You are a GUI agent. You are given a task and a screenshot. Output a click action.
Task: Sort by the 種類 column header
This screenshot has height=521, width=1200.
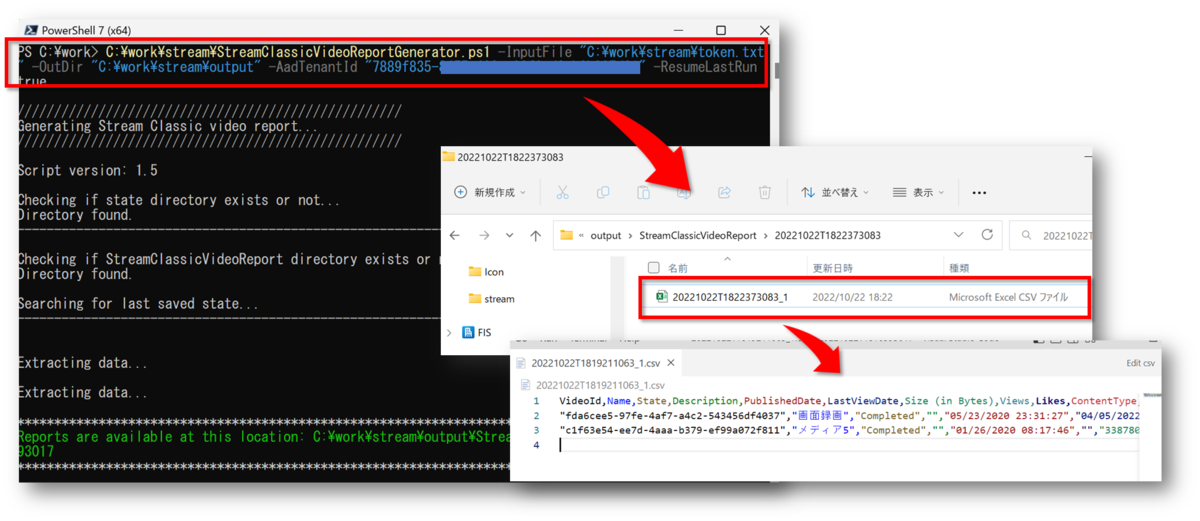click(x=959, y=268)
